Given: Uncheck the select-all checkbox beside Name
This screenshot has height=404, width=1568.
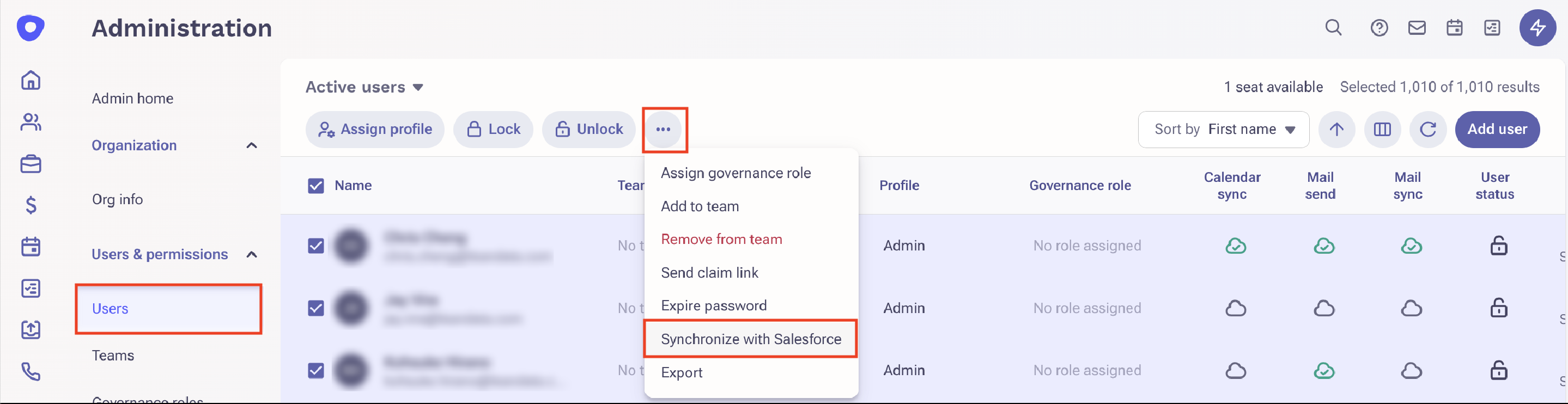Looking at the screenshot, I should pos(315,186).
